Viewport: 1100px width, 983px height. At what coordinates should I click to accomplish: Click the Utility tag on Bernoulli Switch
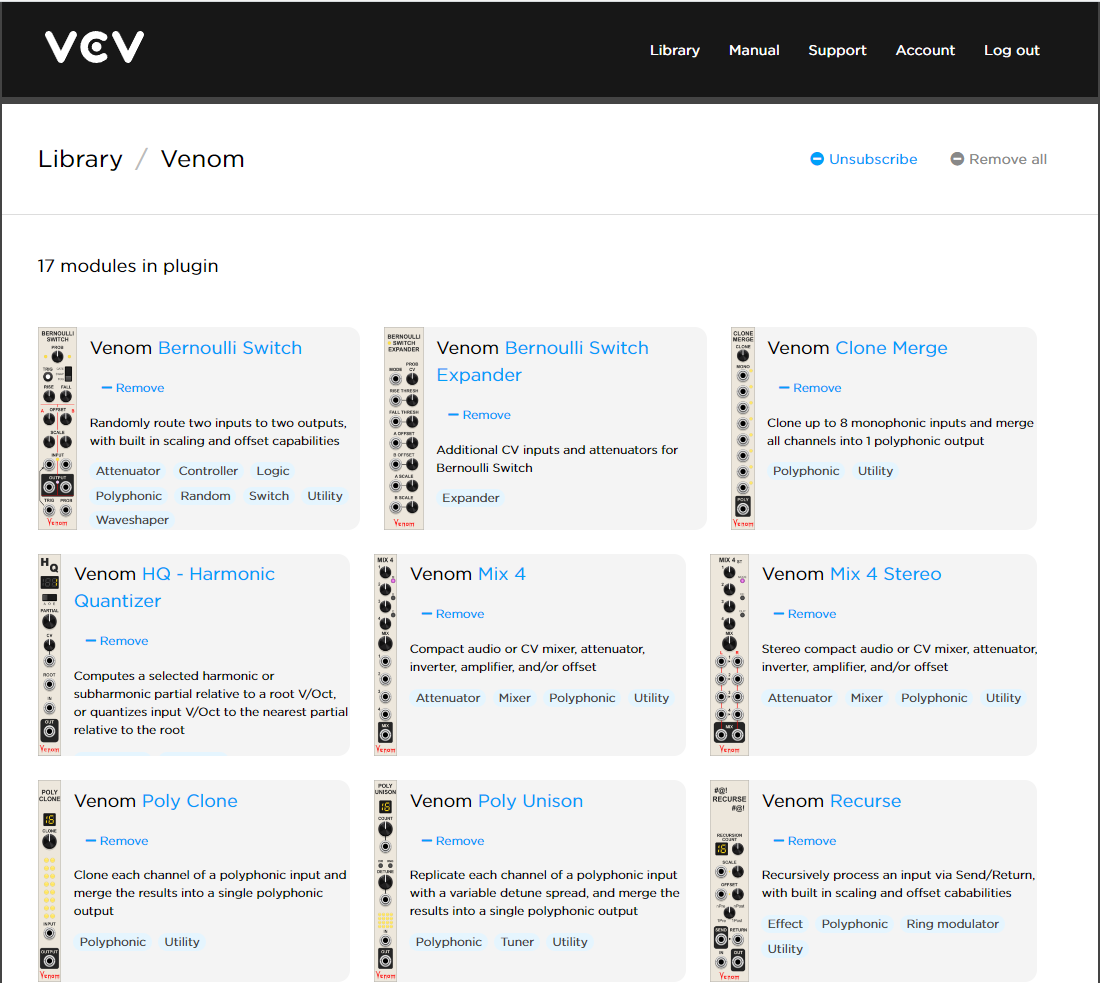tap(325, 495)
